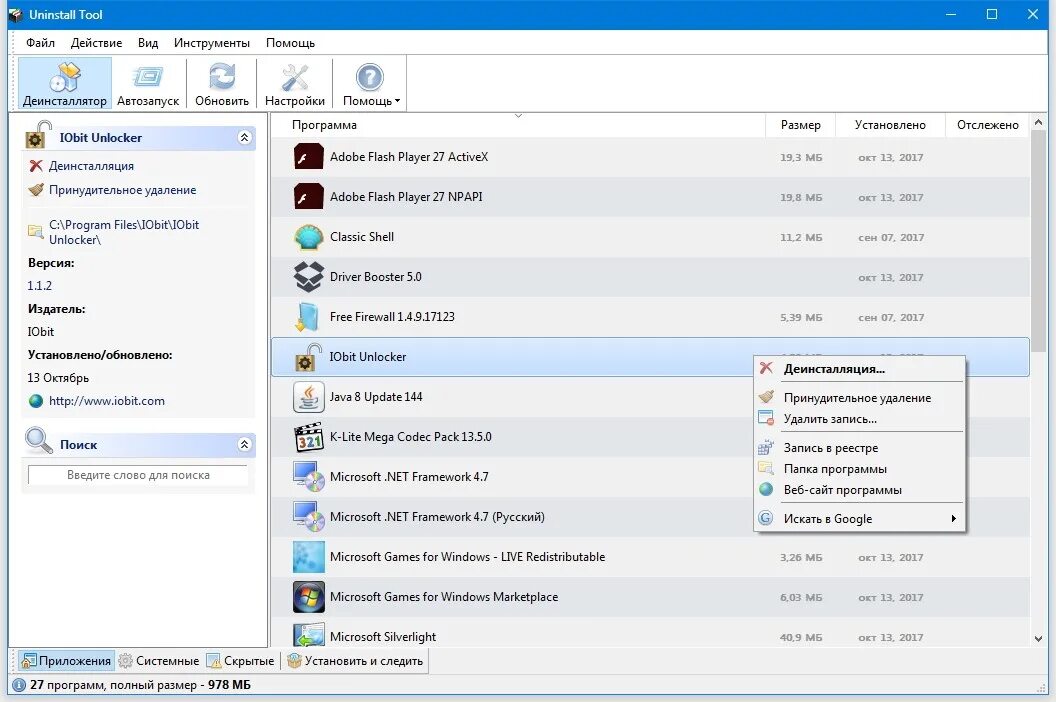Click the version value 1.1.2
Viewport: 1056px width, 702px height.
tap(39, 286)
